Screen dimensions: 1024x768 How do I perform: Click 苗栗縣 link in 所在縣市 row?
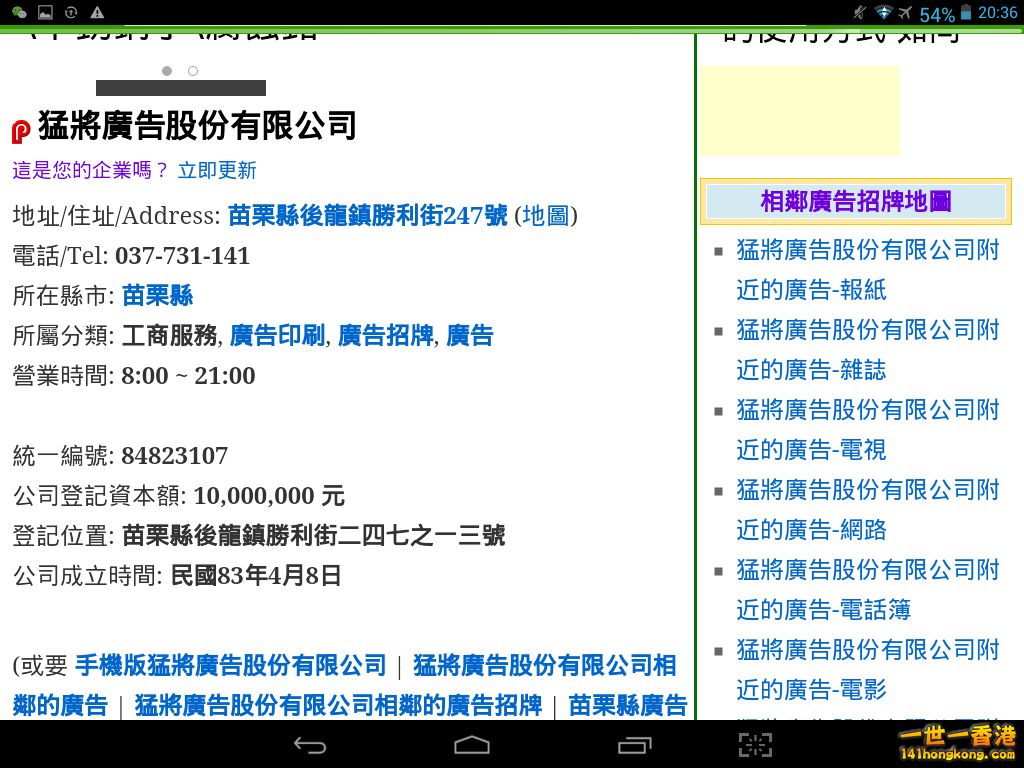157,295
